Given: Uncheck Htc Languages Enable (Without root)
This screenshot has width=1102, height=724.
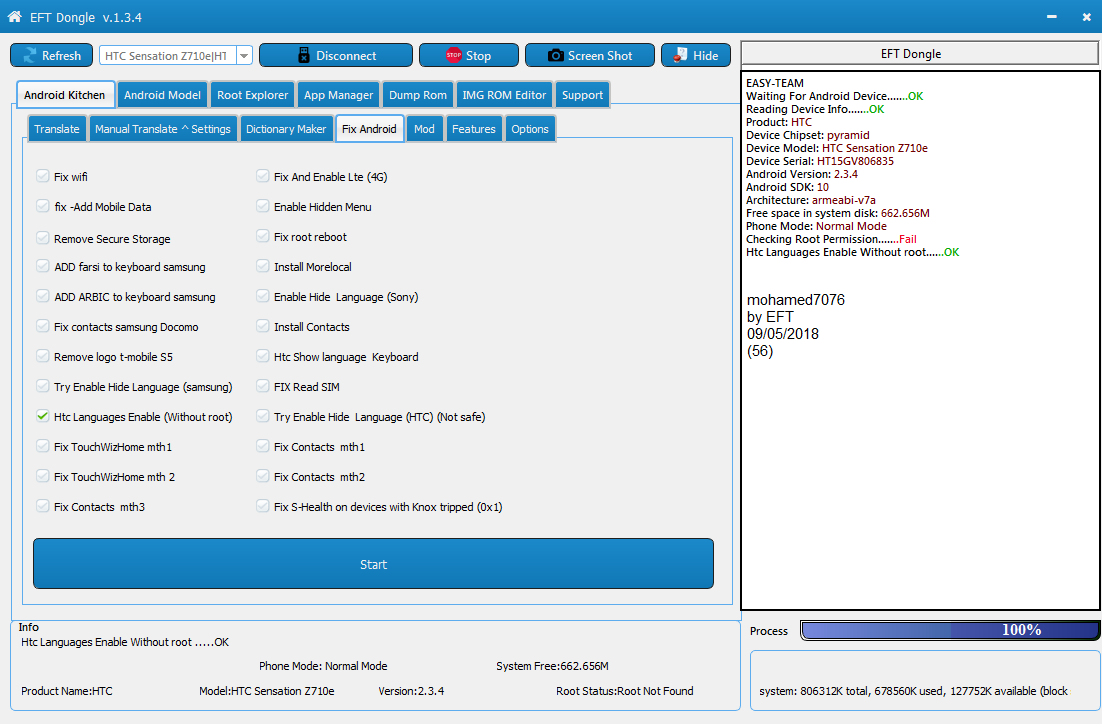Looking at the screenshot, I should (x=43, y=416).
